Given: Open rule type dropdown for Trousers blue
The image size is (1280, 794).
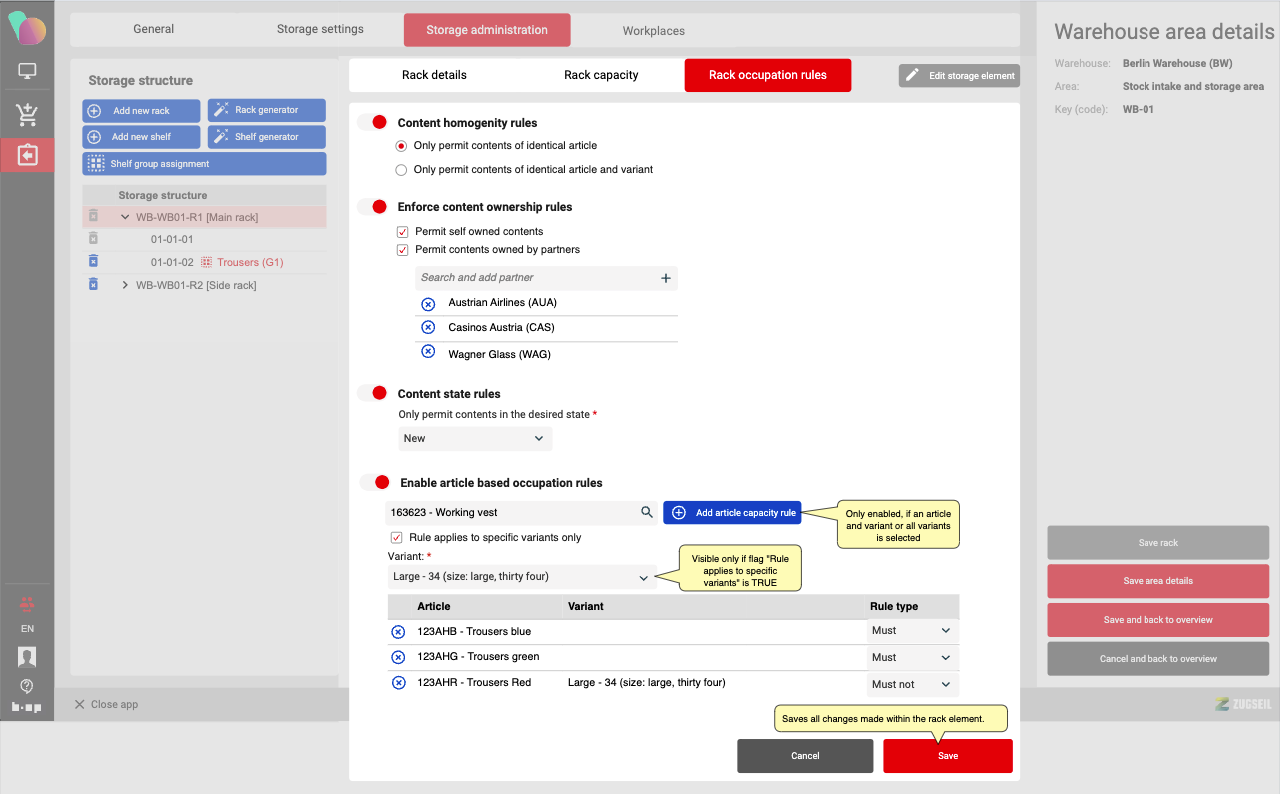Looking at the screenshot, I should (911, 631).
